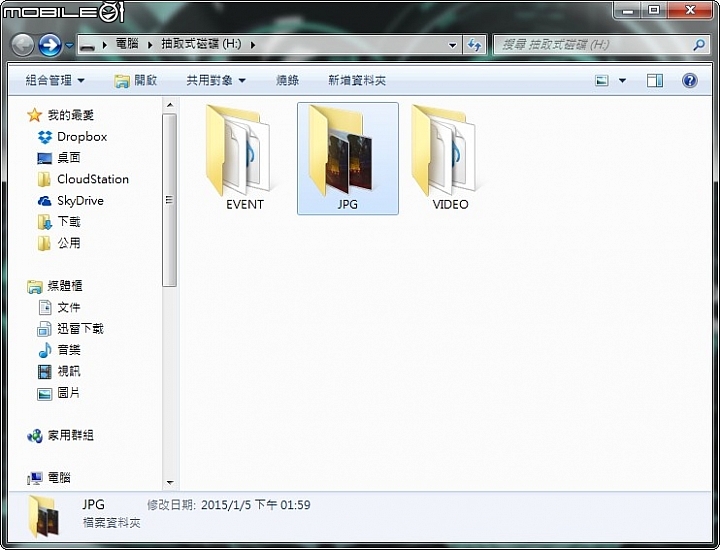Click the 音樂 music note icon

[x=45, y=350]
